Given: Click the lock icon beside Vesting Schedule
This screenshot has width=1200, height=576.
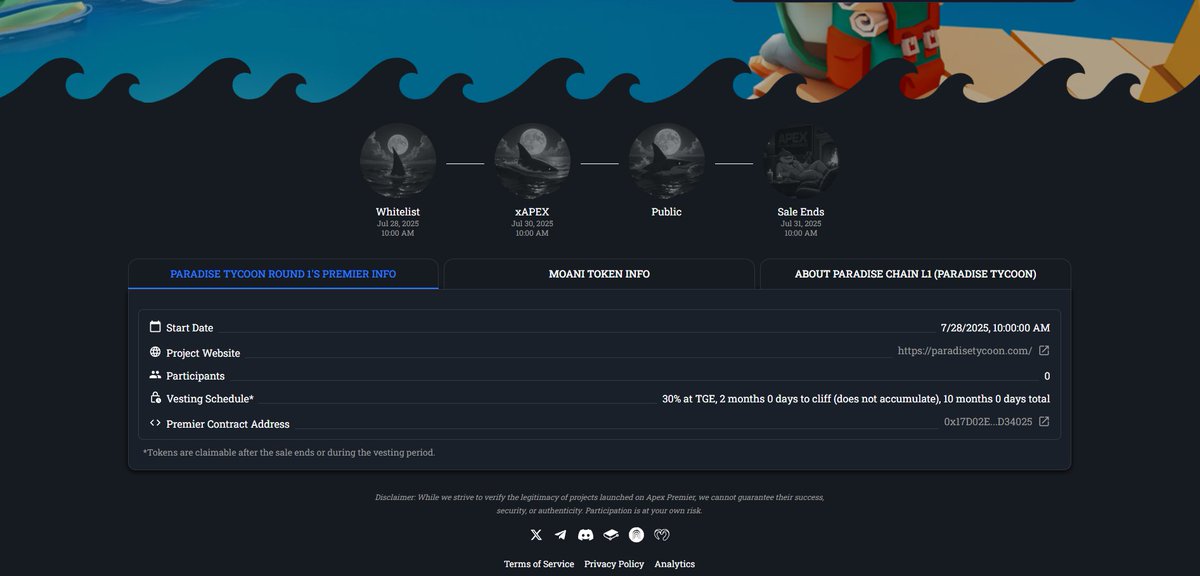Looking at the screenshot, I should click(155, 397).
